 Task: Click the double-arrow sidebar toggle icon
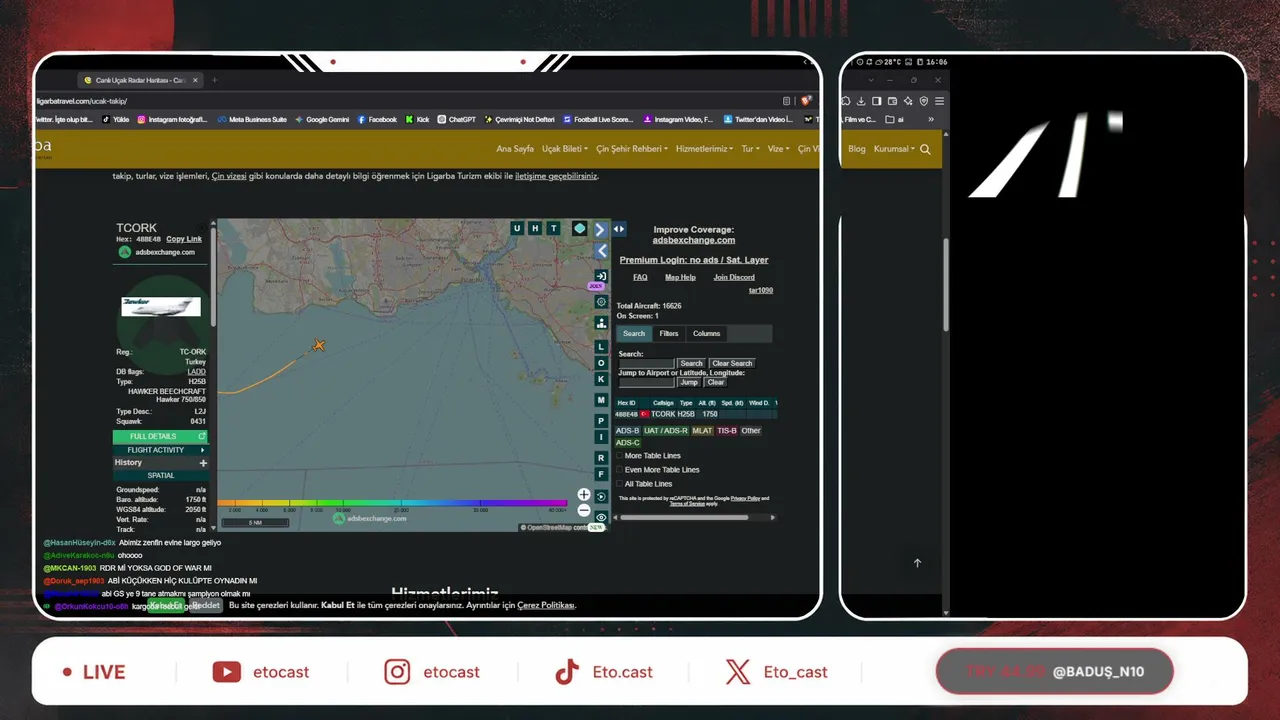tap(619, 229)
